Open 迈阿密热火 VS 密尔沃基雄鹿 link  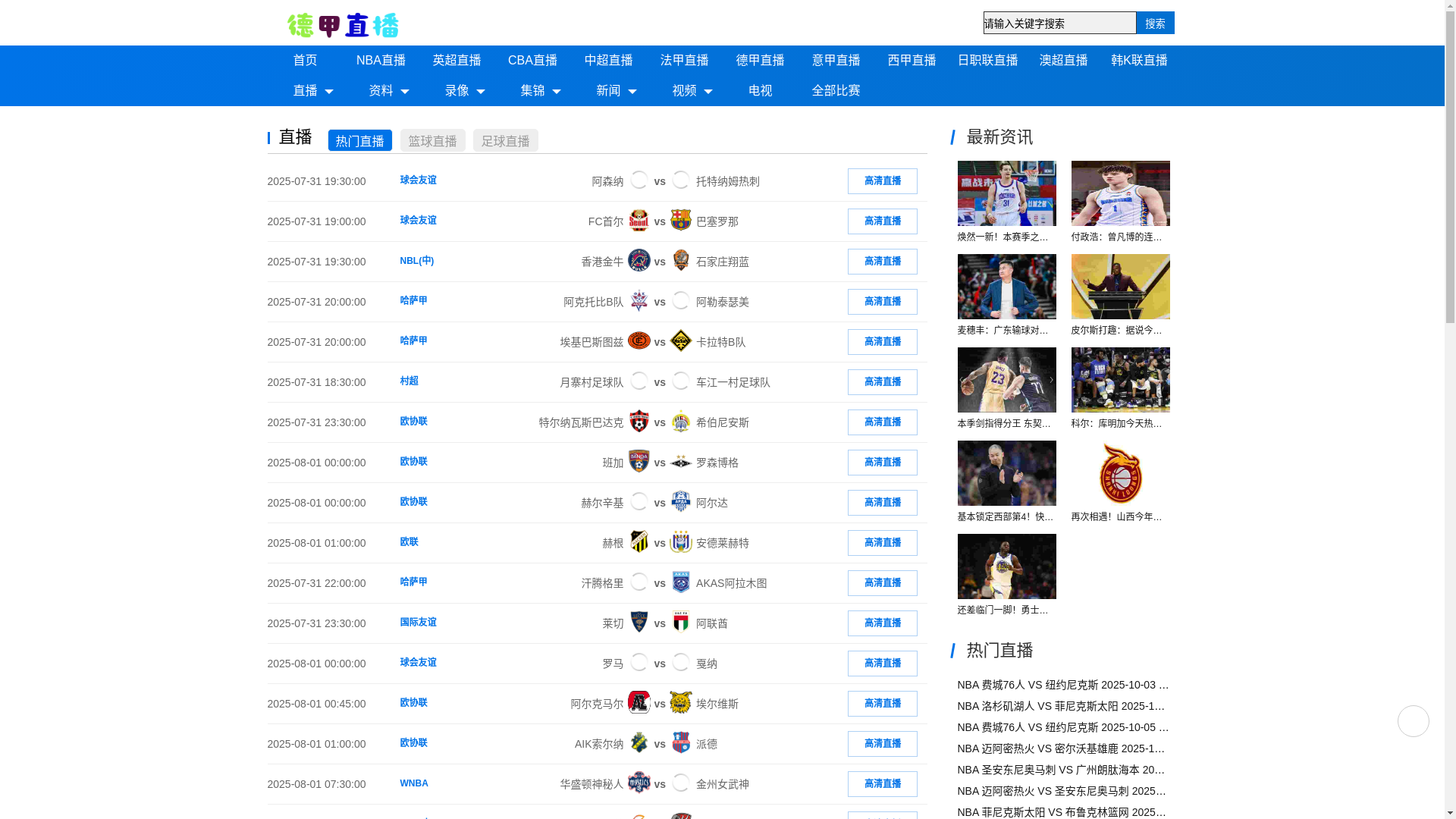click(x=1062, y=748)
